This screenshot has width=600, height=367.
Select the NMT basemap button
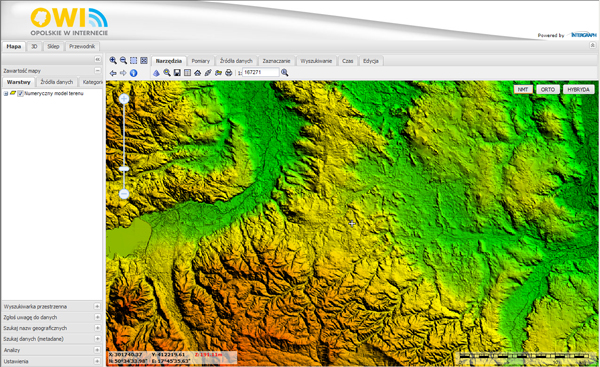click(522, 89)
